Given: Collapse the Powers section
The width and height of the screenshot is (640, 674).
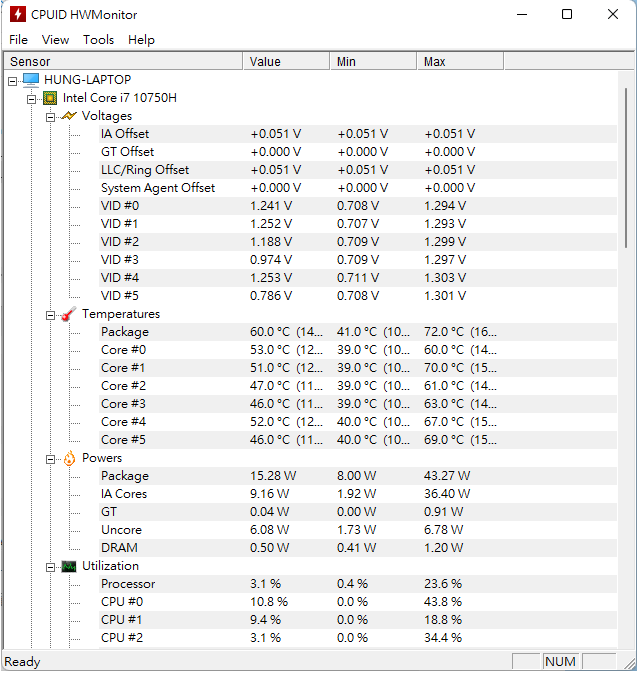Looking at the screenshot, I should (50, 460).
